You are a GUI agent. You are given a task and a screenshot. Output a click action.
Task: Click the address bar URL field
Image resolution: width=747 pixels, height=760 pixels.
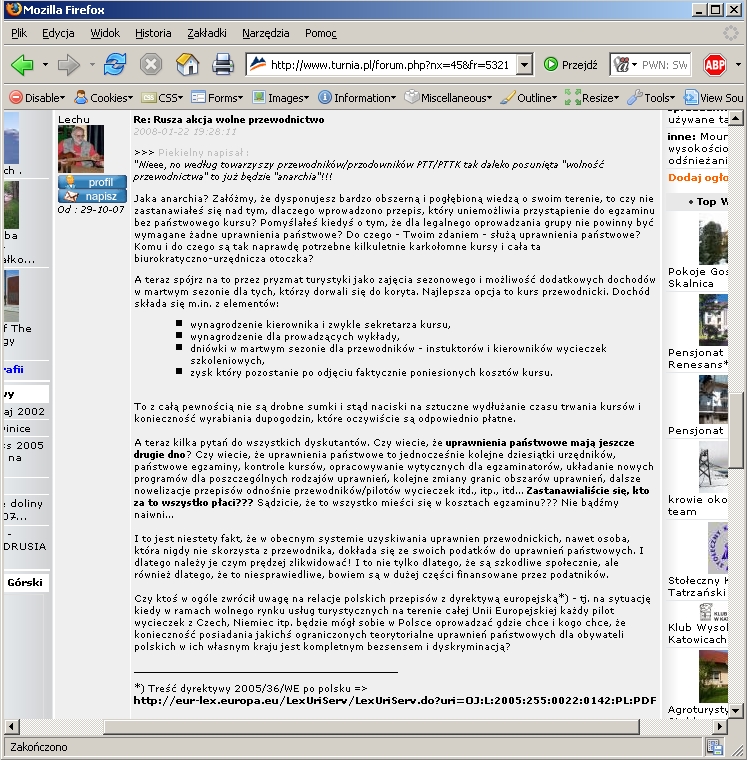click(x=390, y=64)
